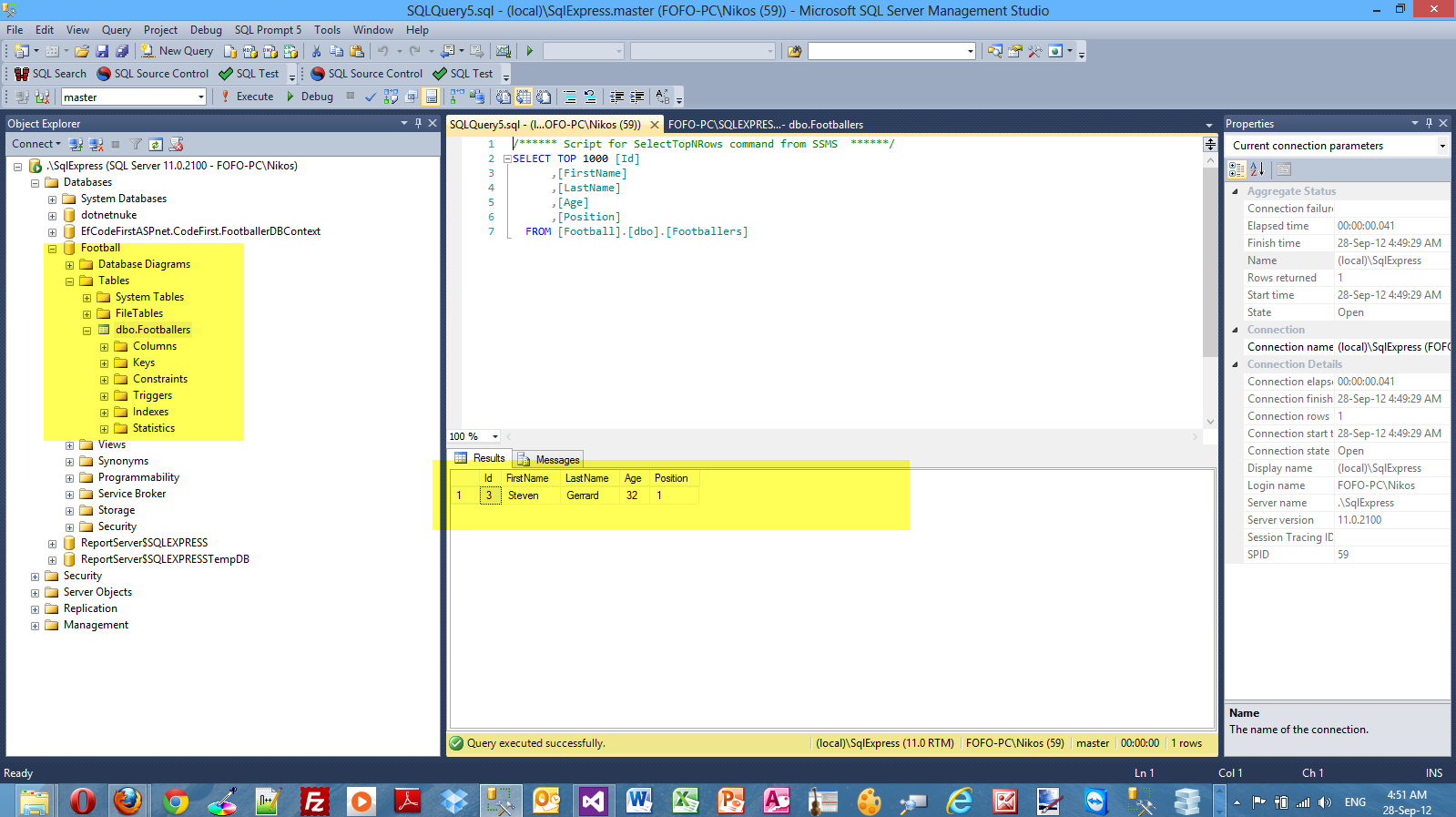The image size is (1456, 817).
Task: Click the Save All icon
Action: pyautogui.click(x=122, y=51)
